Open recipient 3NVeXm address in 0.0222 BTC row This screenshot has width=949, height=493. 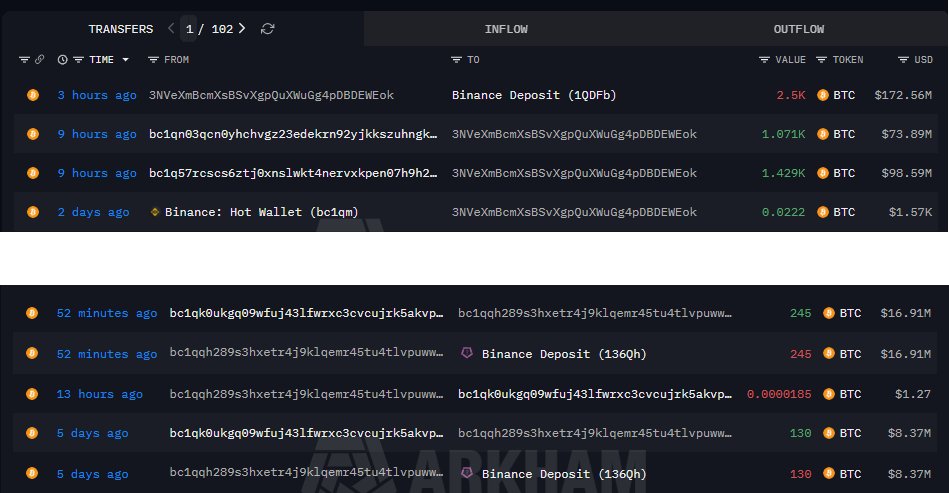point(574,212)
